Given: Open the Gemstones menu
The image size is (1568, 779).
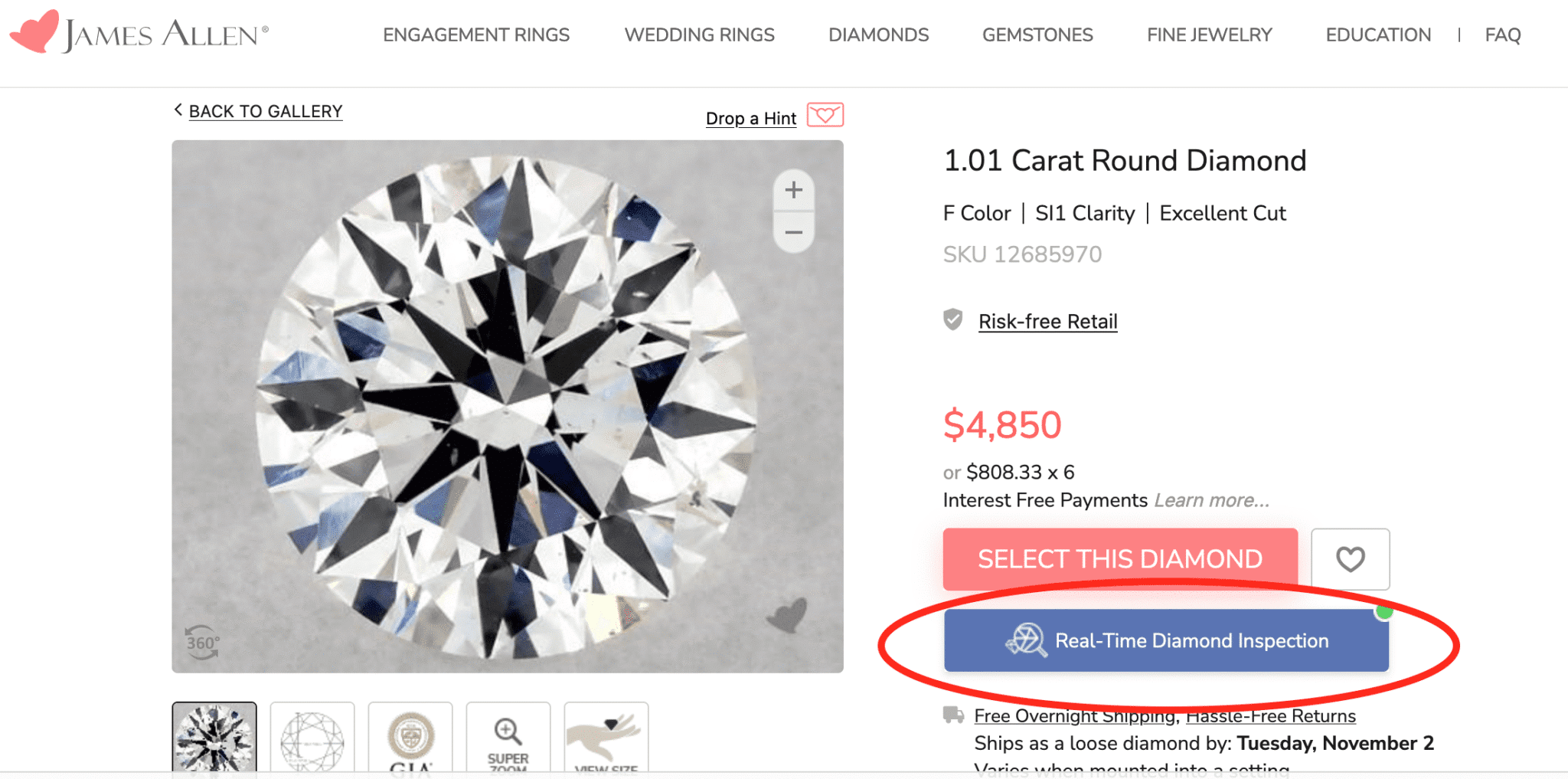Looking at the screenshot, I should (x=1037, y=35).
